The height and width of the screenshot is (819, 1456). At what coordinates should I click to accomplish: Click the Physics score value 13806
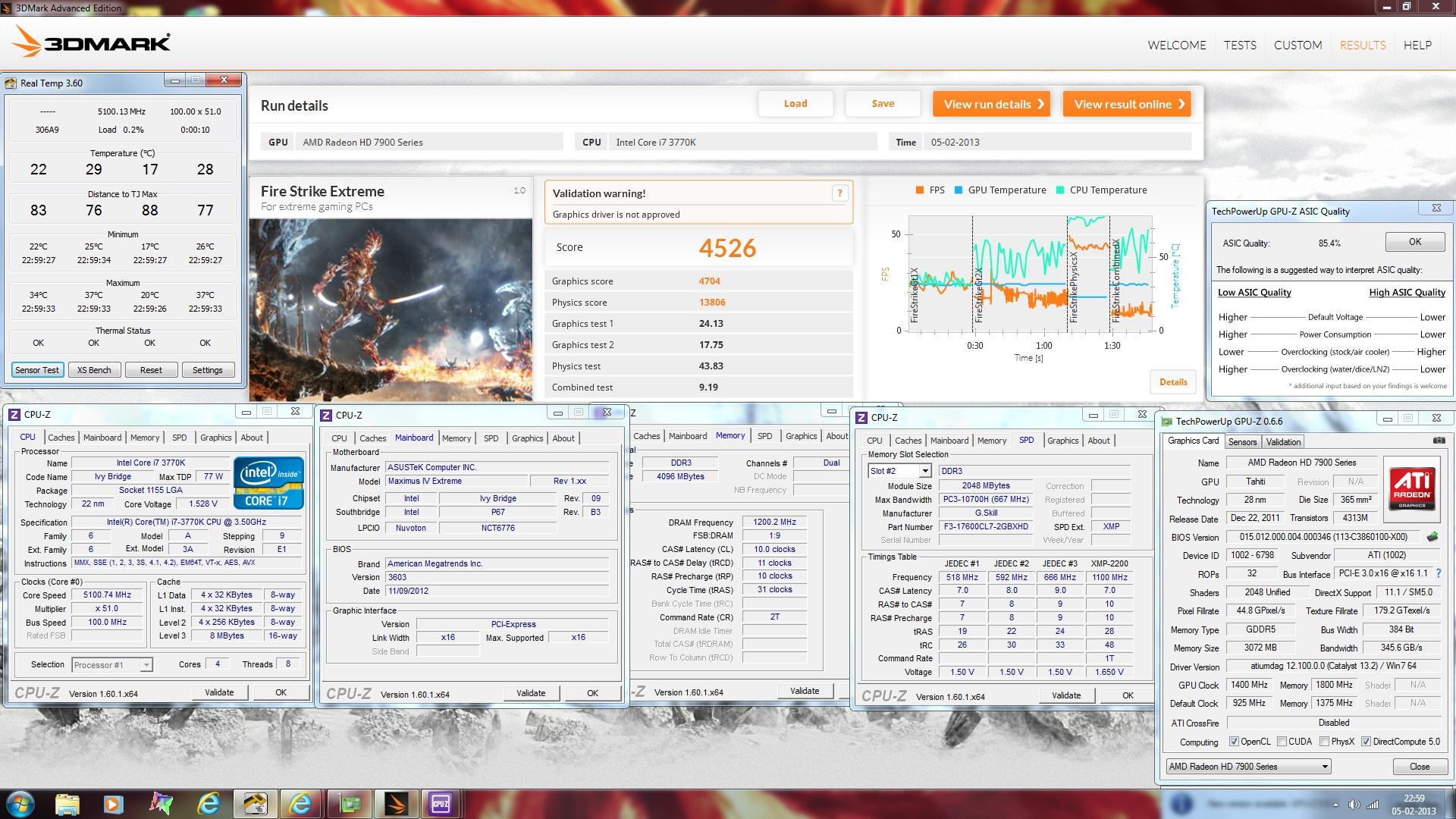[x=712, y=303]
